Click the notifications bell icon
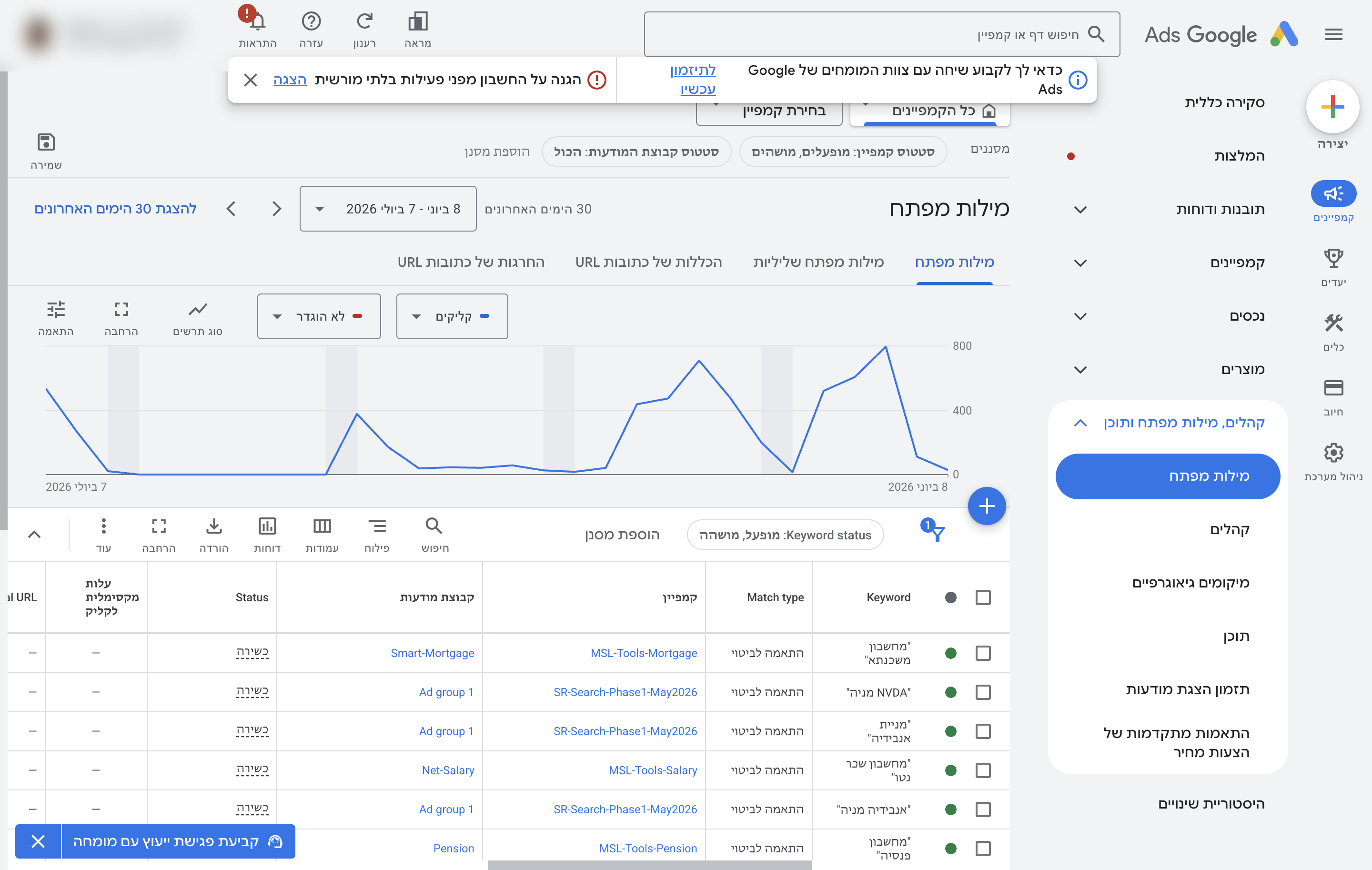Image resolution: width=1372 pixels, height=870 pixels. (257, 21)
